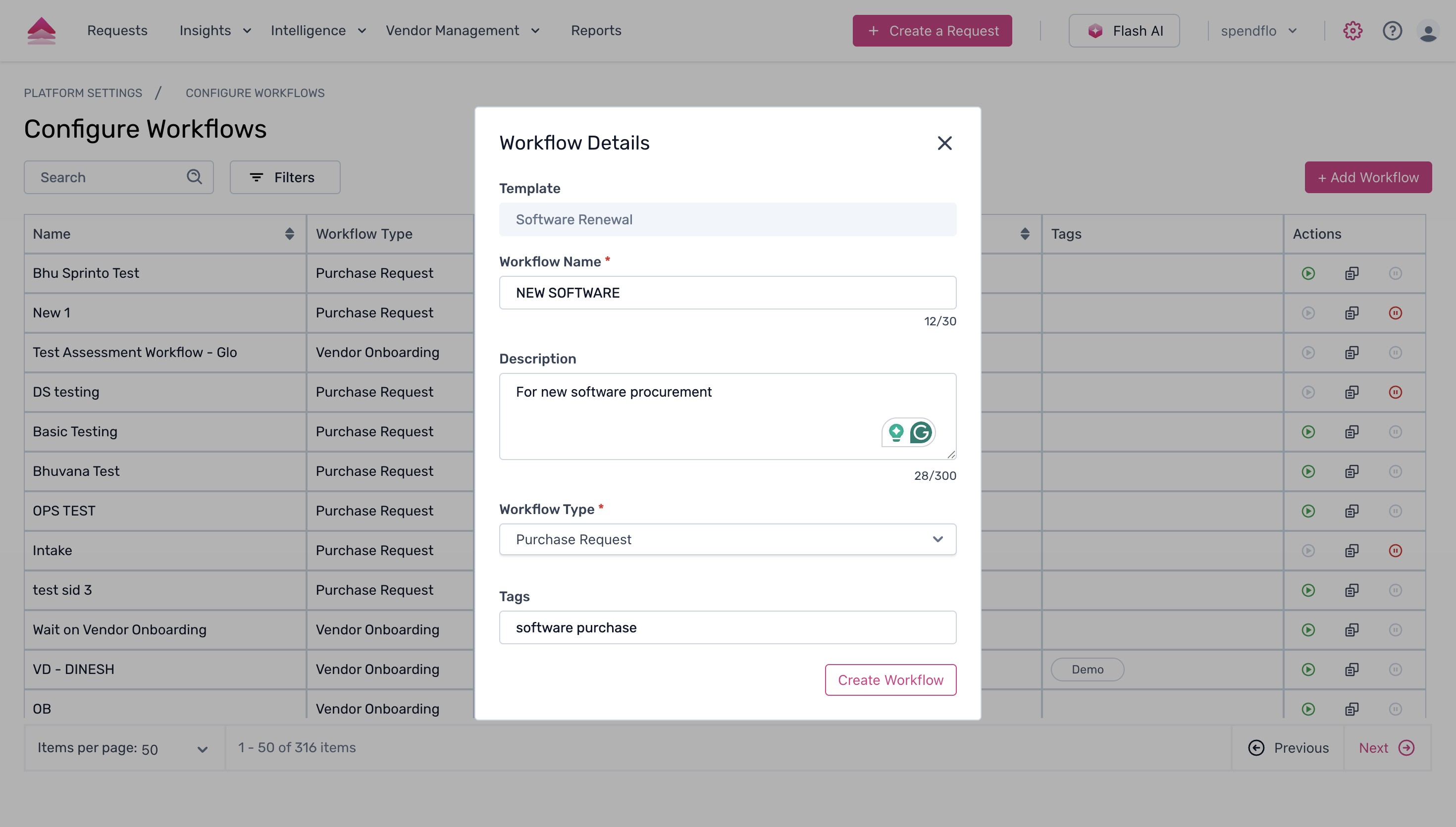Activate the Basic Testing workflow
1456x827 pixels.
1308,432
